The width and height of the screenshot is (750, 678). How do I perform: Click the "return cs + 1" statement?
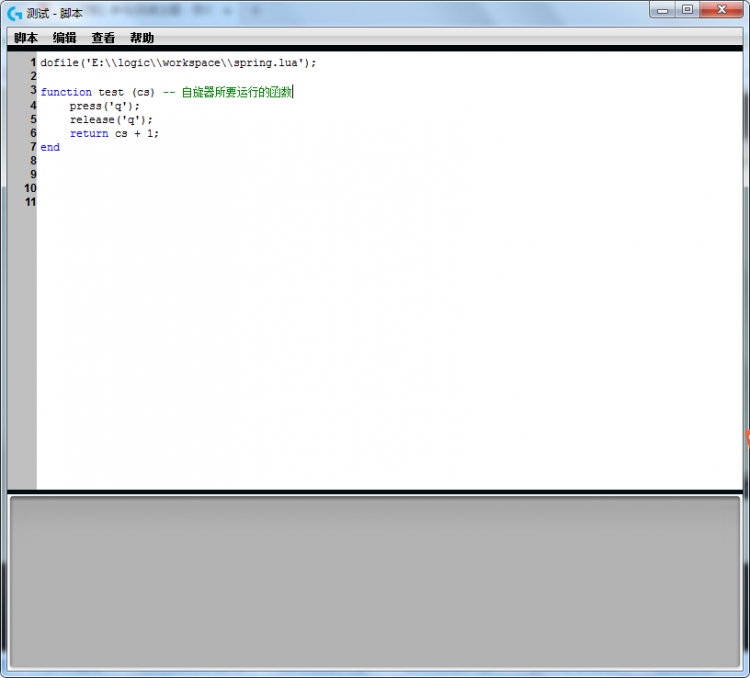click(114, 134)
